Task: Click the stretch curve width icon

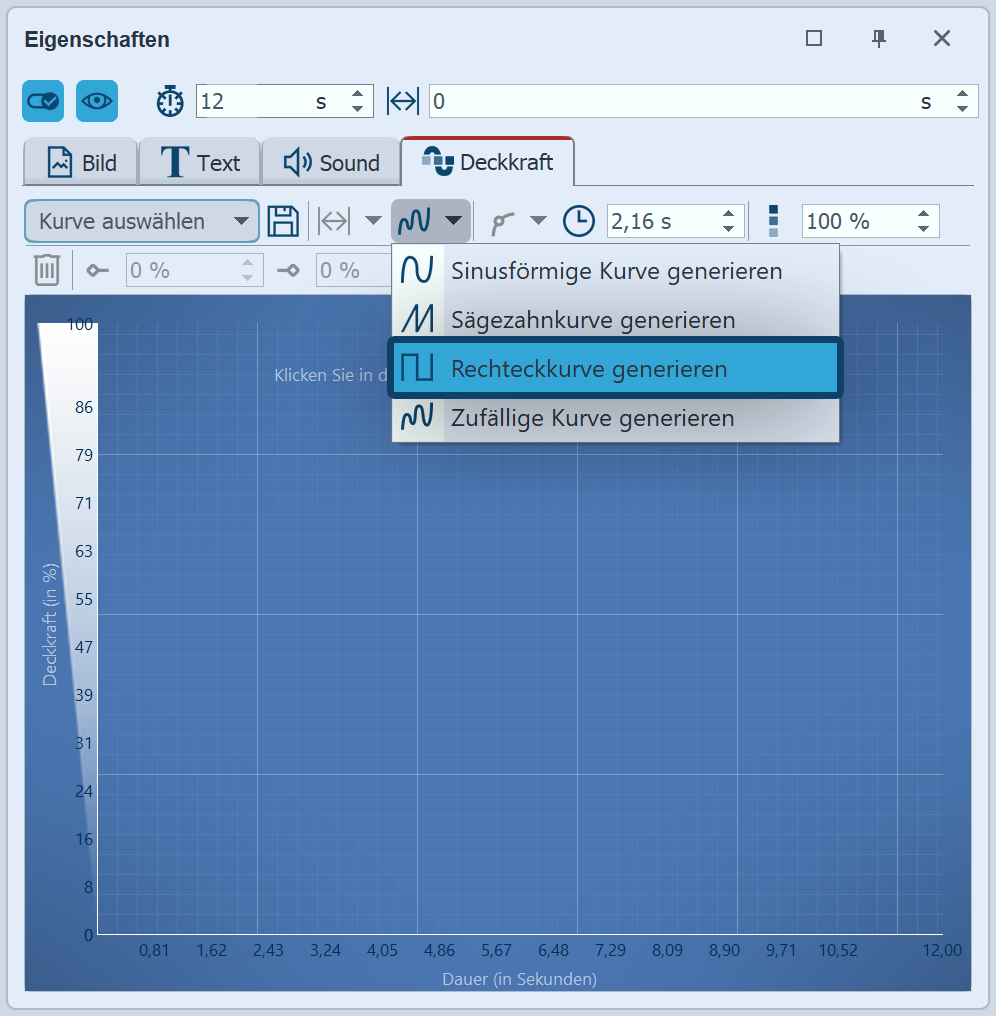Action: [334, 222]
